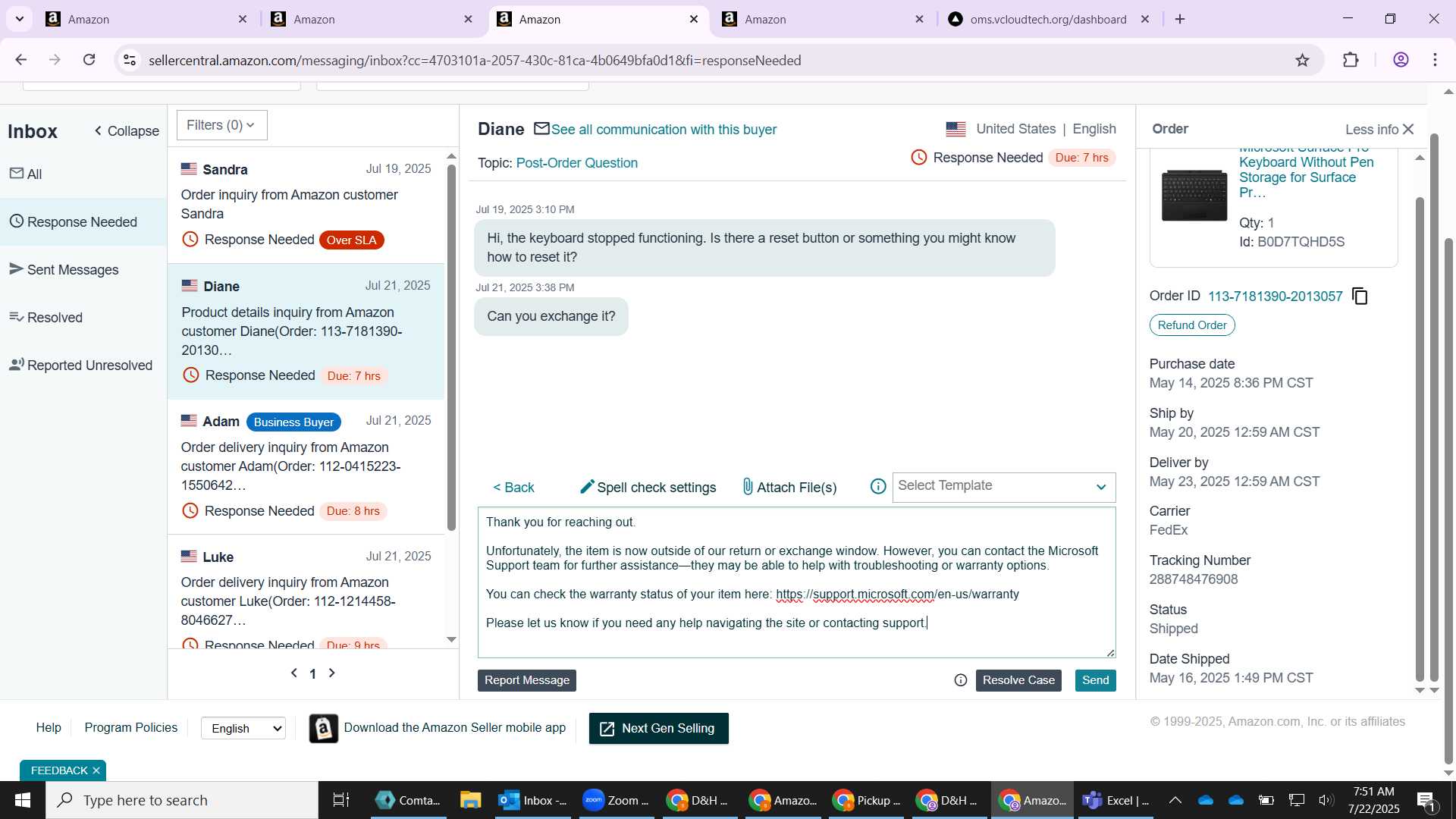Open the Outlook Inbox taskbar item
This screenshot has width=1456, height=819.
(532, 800)
